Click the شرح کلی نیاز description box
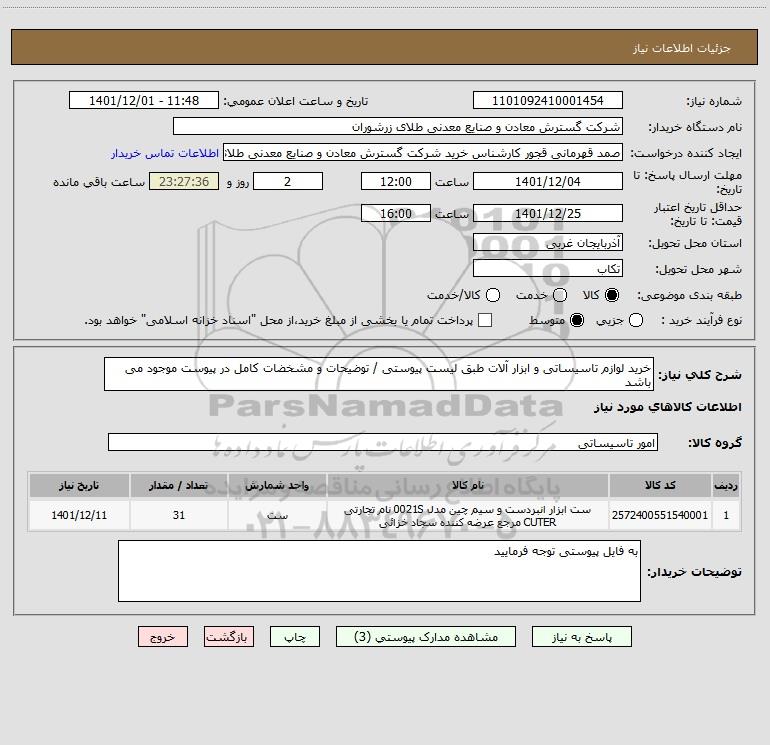770x745 pixels. pyautogui.click(x=379, y=374)
